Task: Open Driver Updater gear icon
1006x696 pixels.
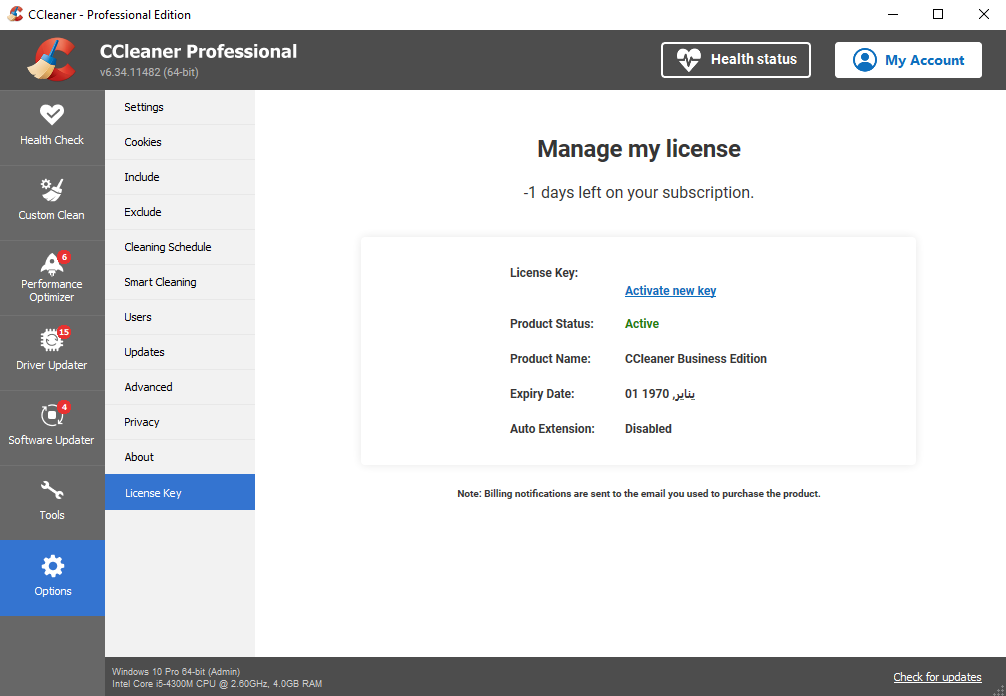Action: coord(51,340)
